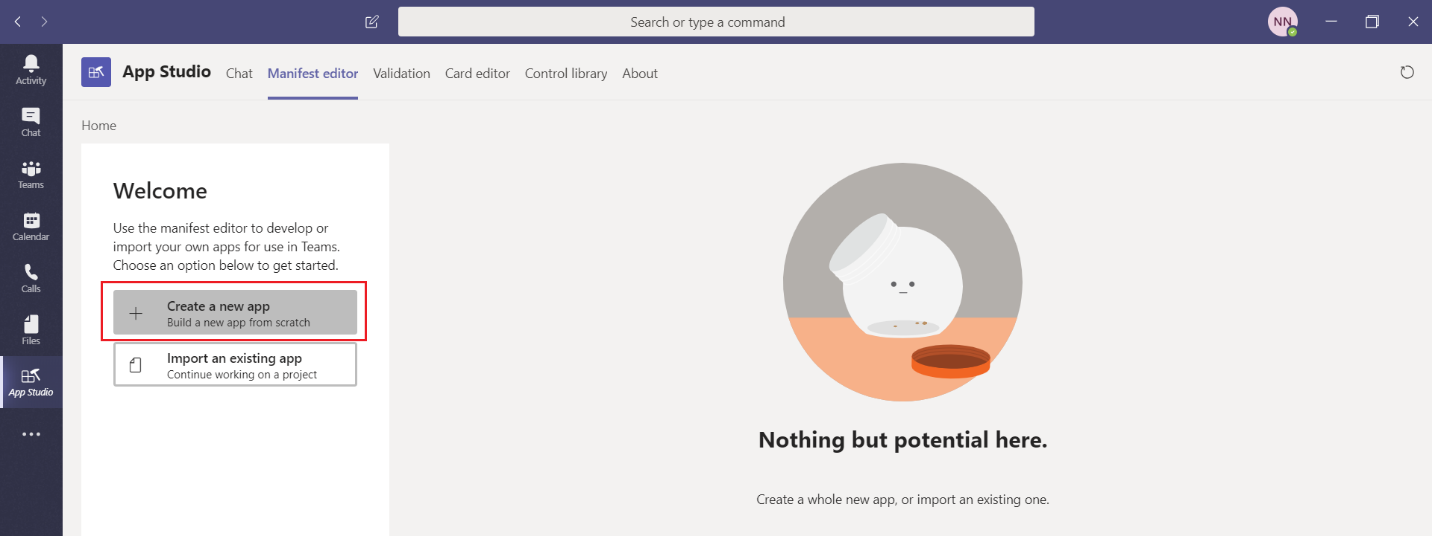
Task: Open Calls from the sidebar
Action: (31, 278)
